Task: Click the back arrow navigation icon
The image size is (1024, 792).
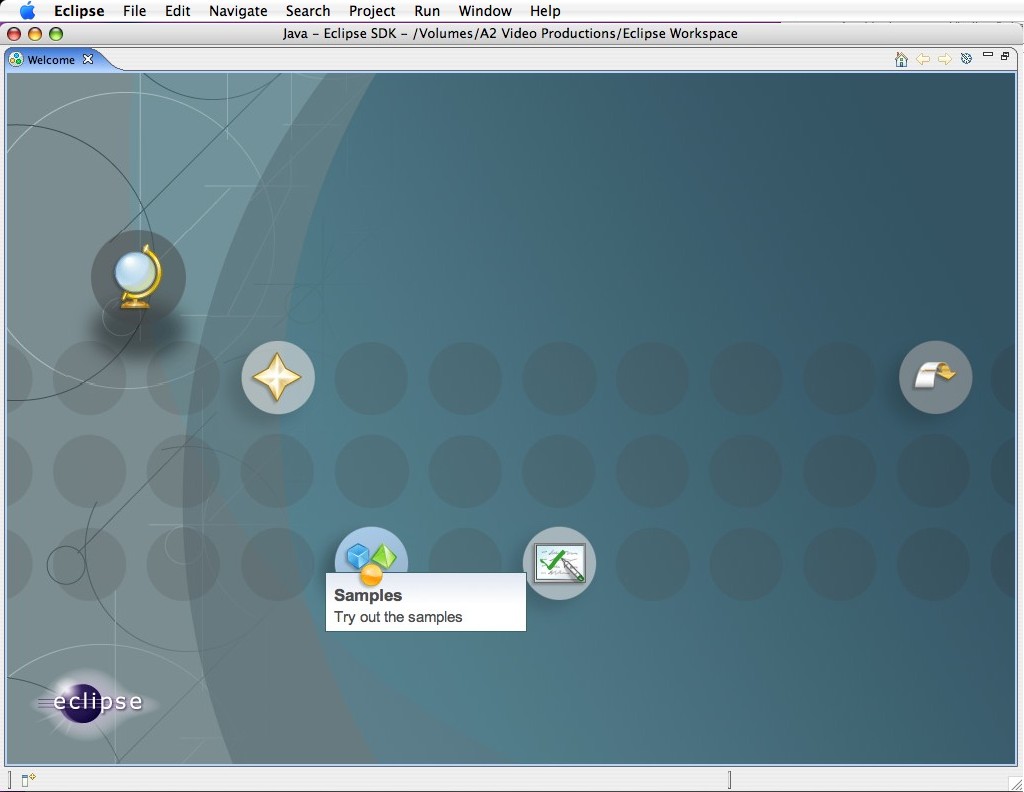Action: [x=923, y=59]
